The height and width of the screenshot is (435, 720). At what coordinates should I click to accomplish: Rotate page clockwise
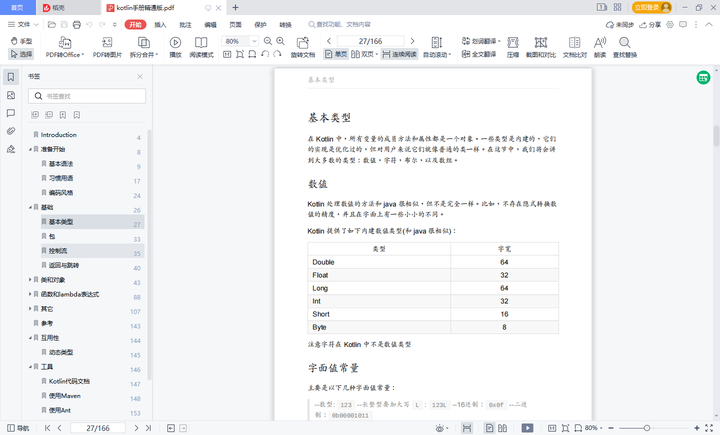coord(277,54)
